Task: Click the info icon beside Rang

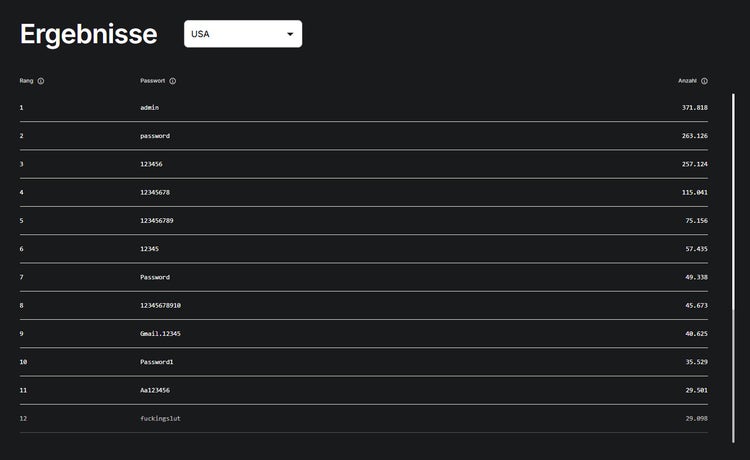Action: [x=40, y=81]
